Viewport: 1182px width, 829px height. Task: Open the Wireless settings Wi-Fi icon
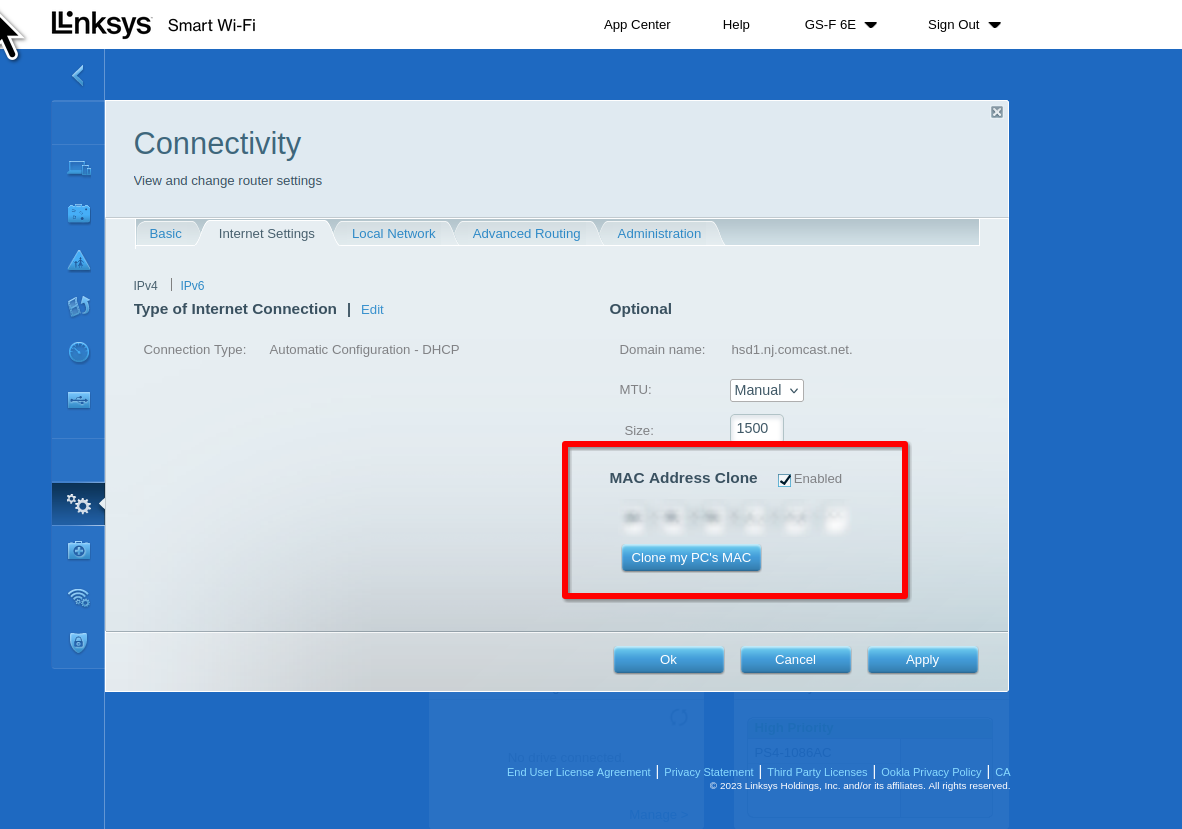click(78, 597)
